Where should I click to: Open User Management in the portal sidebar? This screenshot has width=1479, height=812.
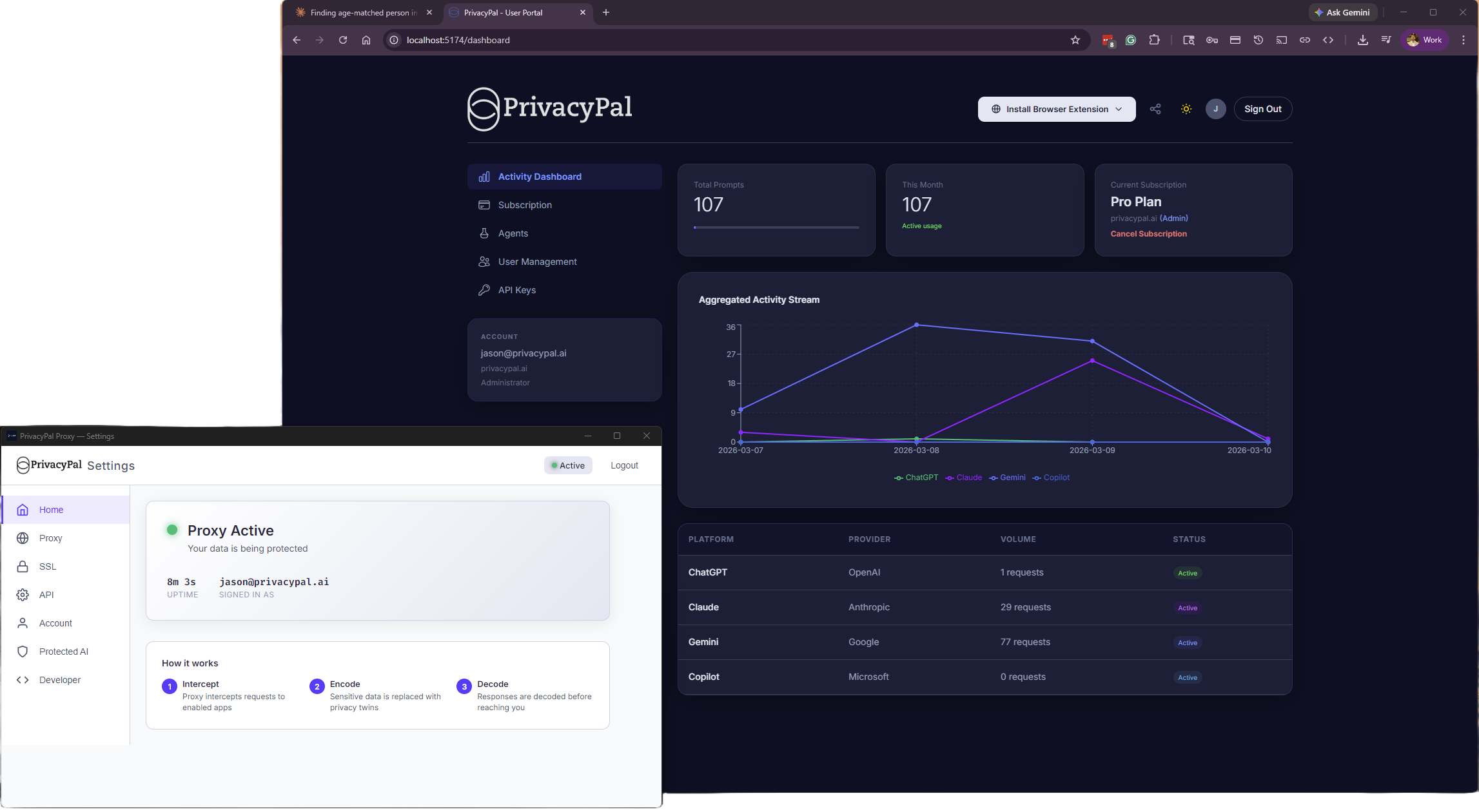coord(564,262)
